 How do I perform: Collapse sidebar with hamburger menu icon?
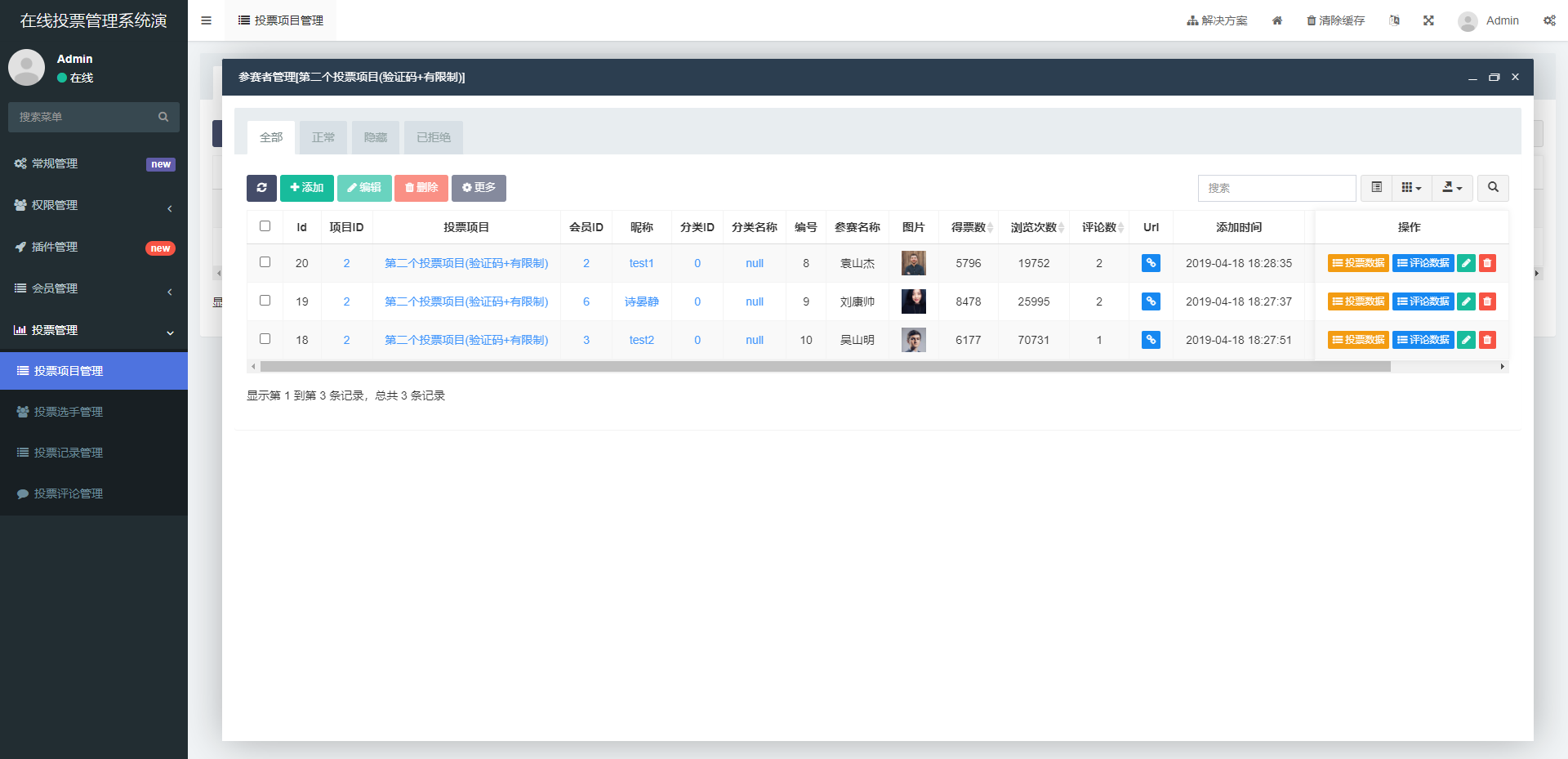coord(206,20)
